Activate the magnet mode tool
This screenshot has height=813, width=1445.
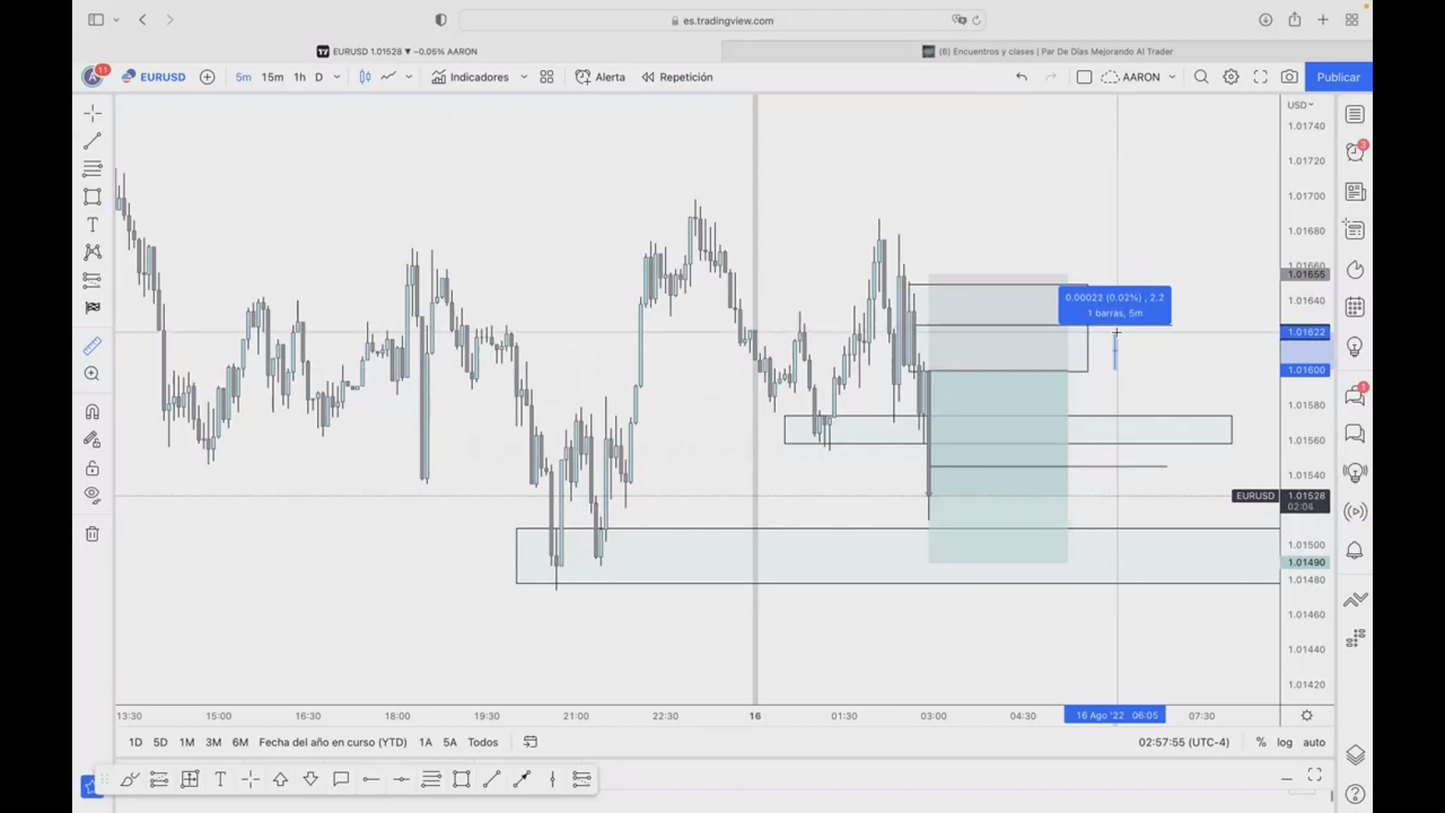tap(92, 412)
